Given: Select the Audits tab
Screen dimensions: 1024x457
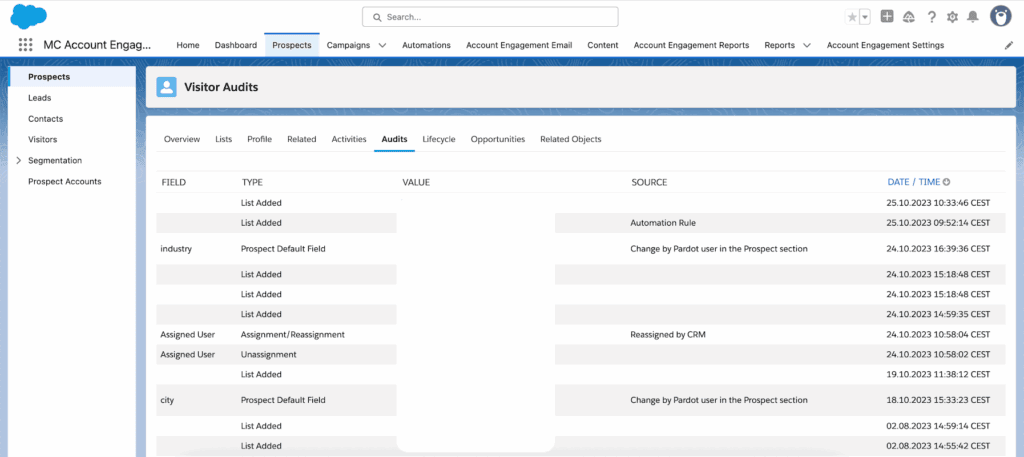Looking at the screenshot, I should (394, 139).
